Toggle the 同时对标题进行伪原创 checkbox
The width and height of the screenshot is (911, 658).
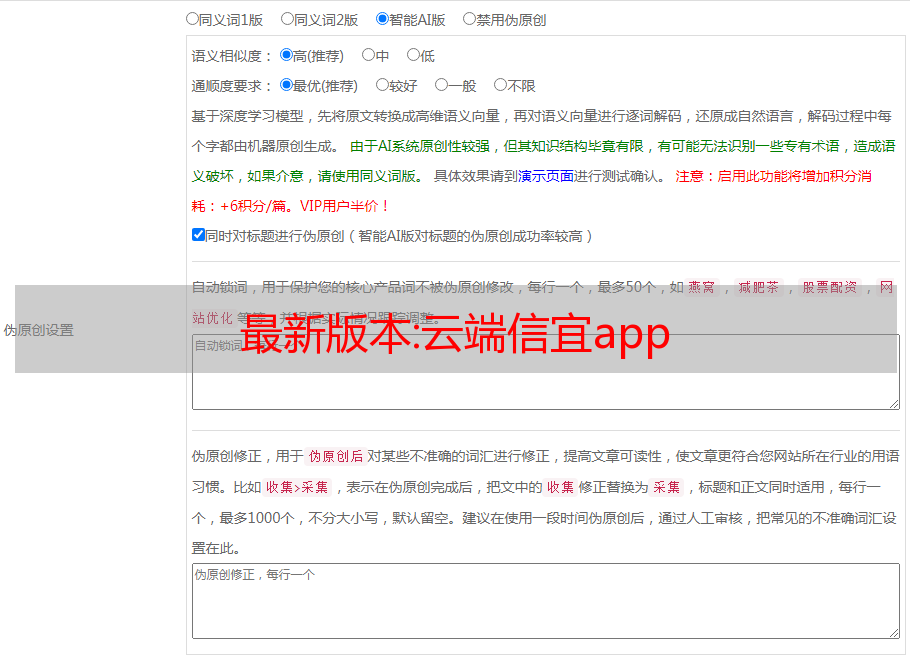(x=198, y=235)
